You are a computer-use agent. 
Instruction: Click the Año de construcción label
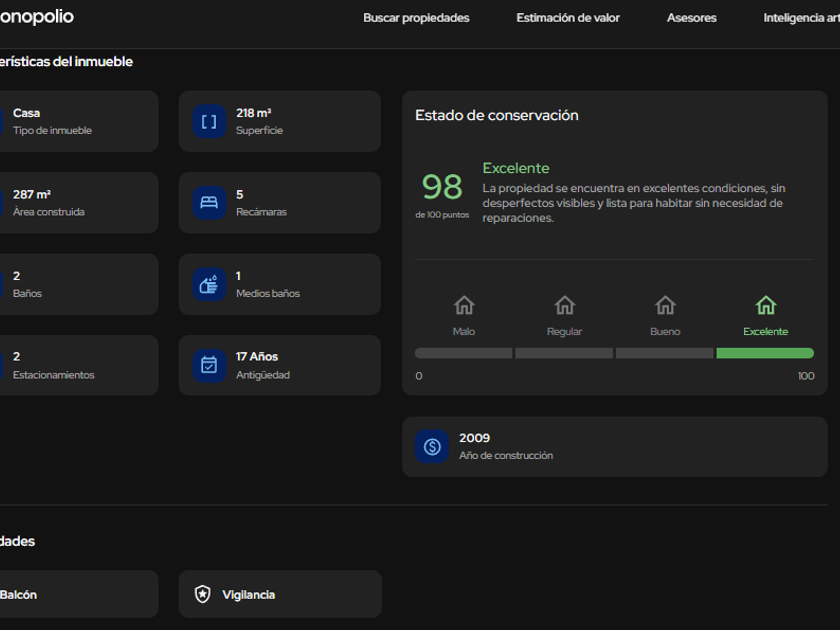[x=506, y=455]
